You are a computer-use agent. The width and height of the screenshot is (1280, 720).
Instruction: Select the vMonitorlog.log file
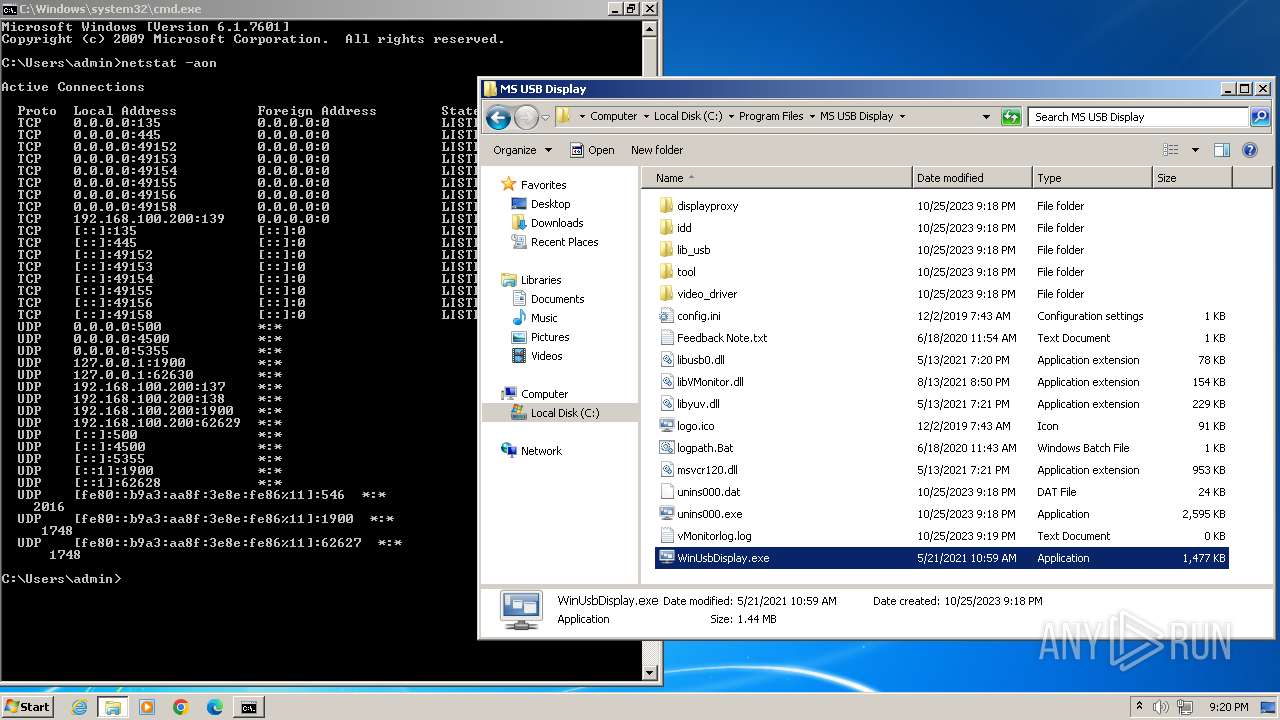tap(942, 536)
